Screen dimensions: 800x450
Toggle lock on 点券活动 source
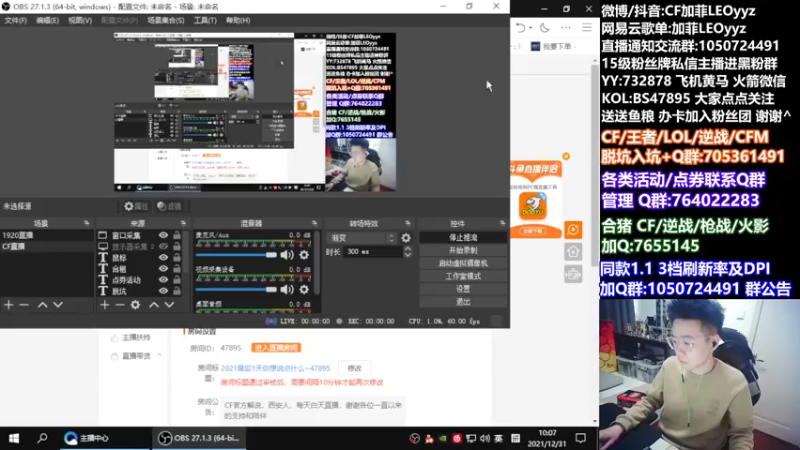[177, 280]
